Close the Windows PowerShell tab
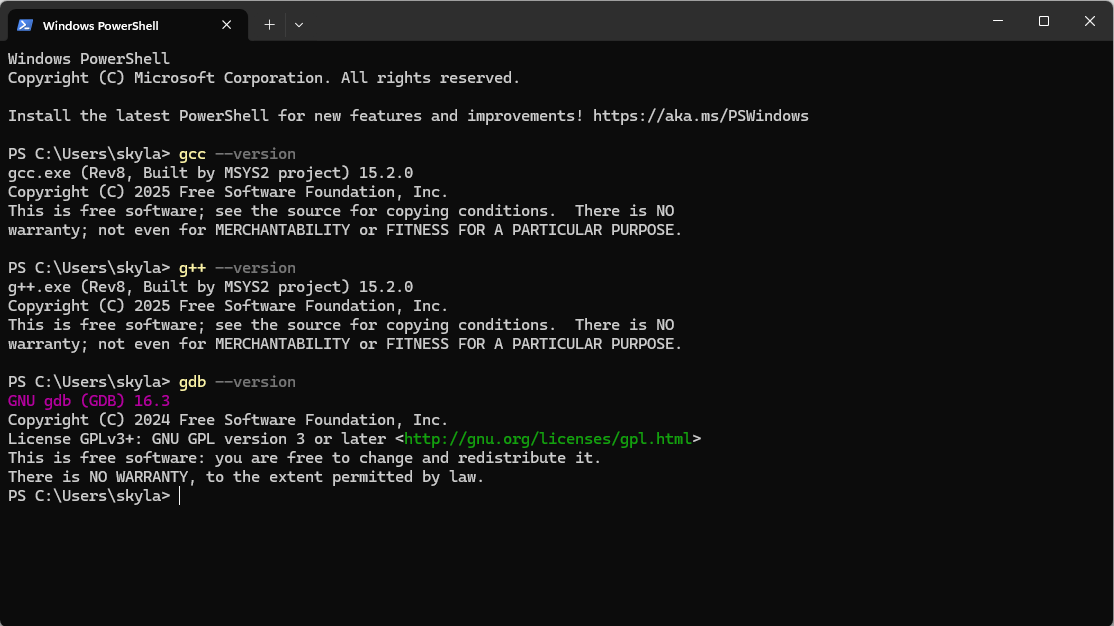Screen dimensions: 1114x626 click(227, 25)
